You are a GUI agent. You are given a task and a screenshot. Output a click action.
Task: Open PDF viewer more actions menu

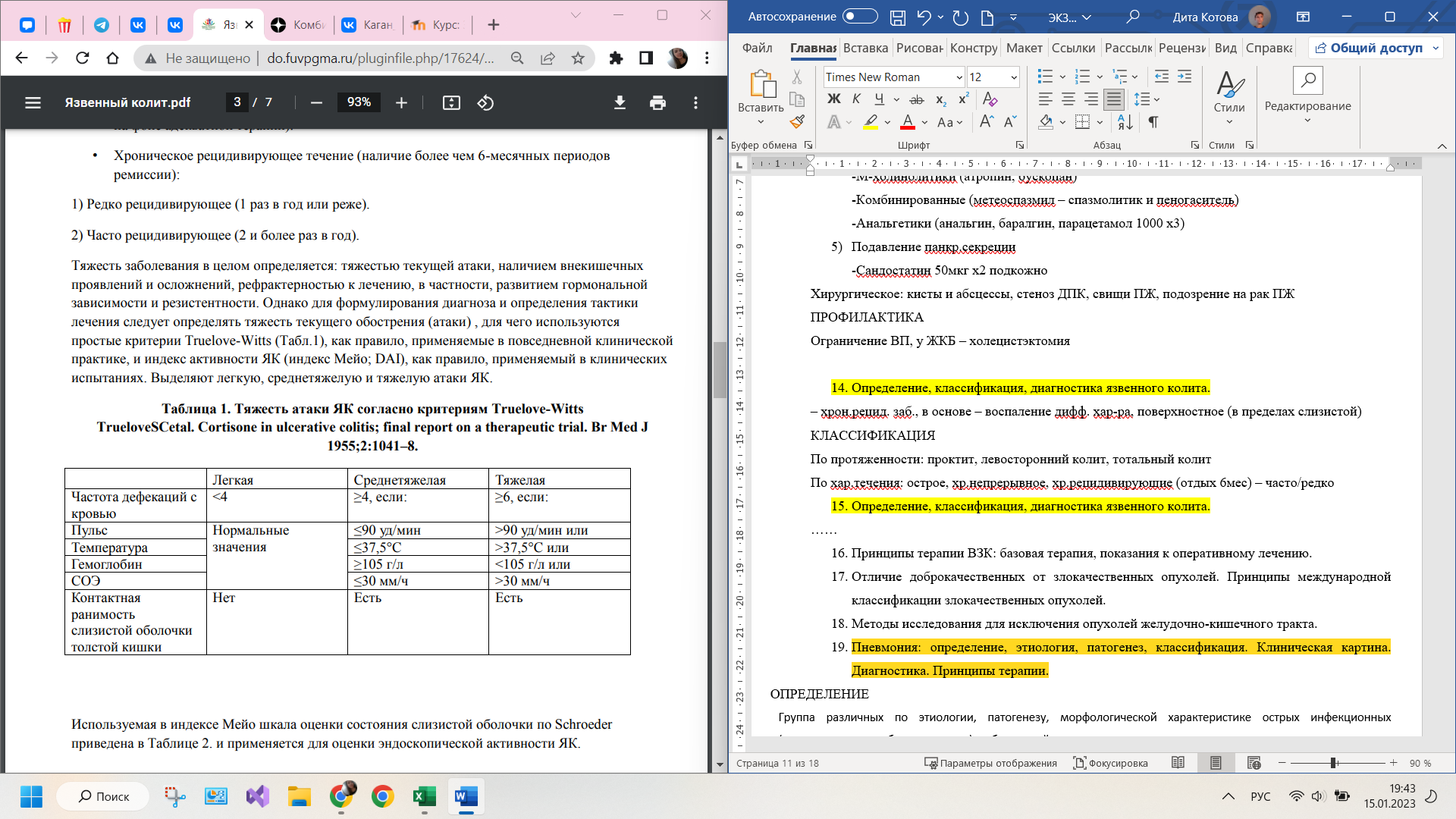695,102
